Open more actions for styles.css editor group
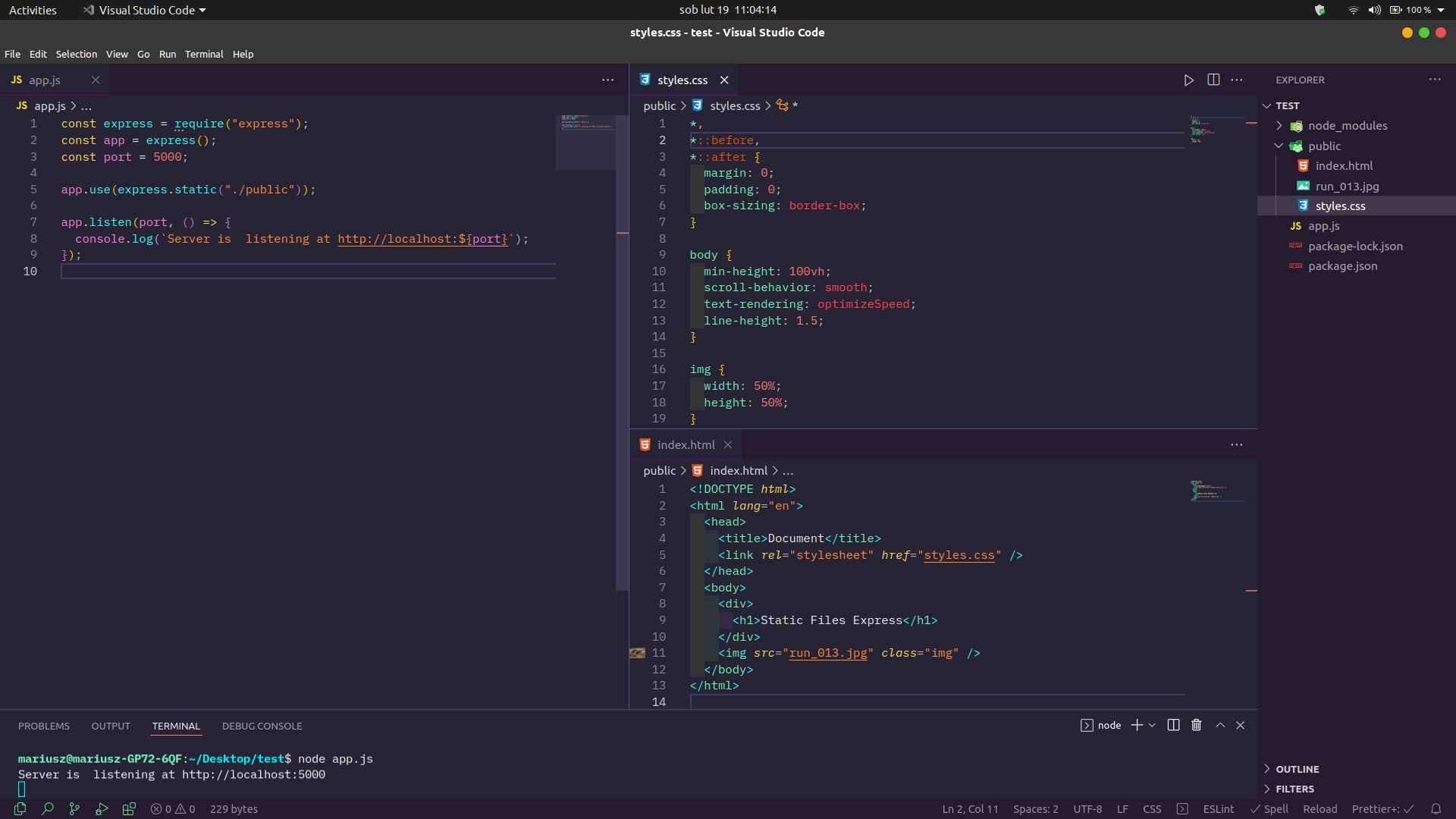 coord(1237,80)
